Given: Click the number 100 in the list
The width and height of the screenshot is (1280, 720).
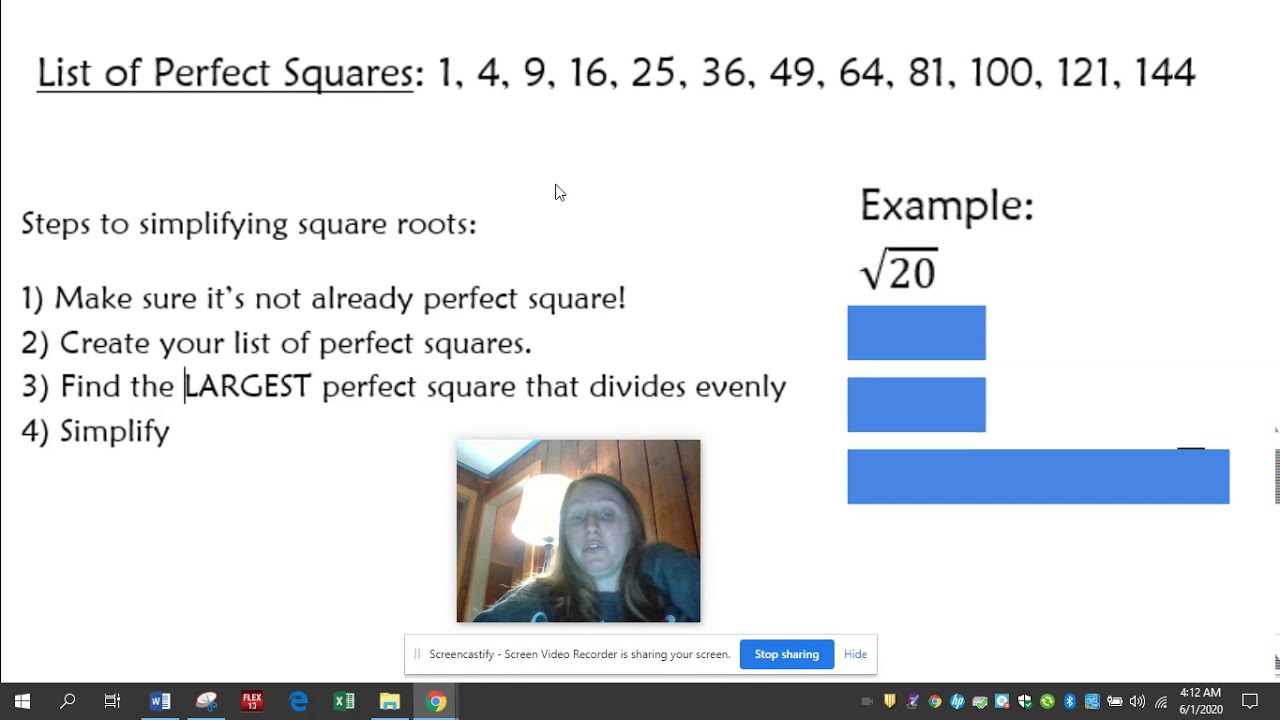Looking at the screenshot, I should [x=1002, y=73].
